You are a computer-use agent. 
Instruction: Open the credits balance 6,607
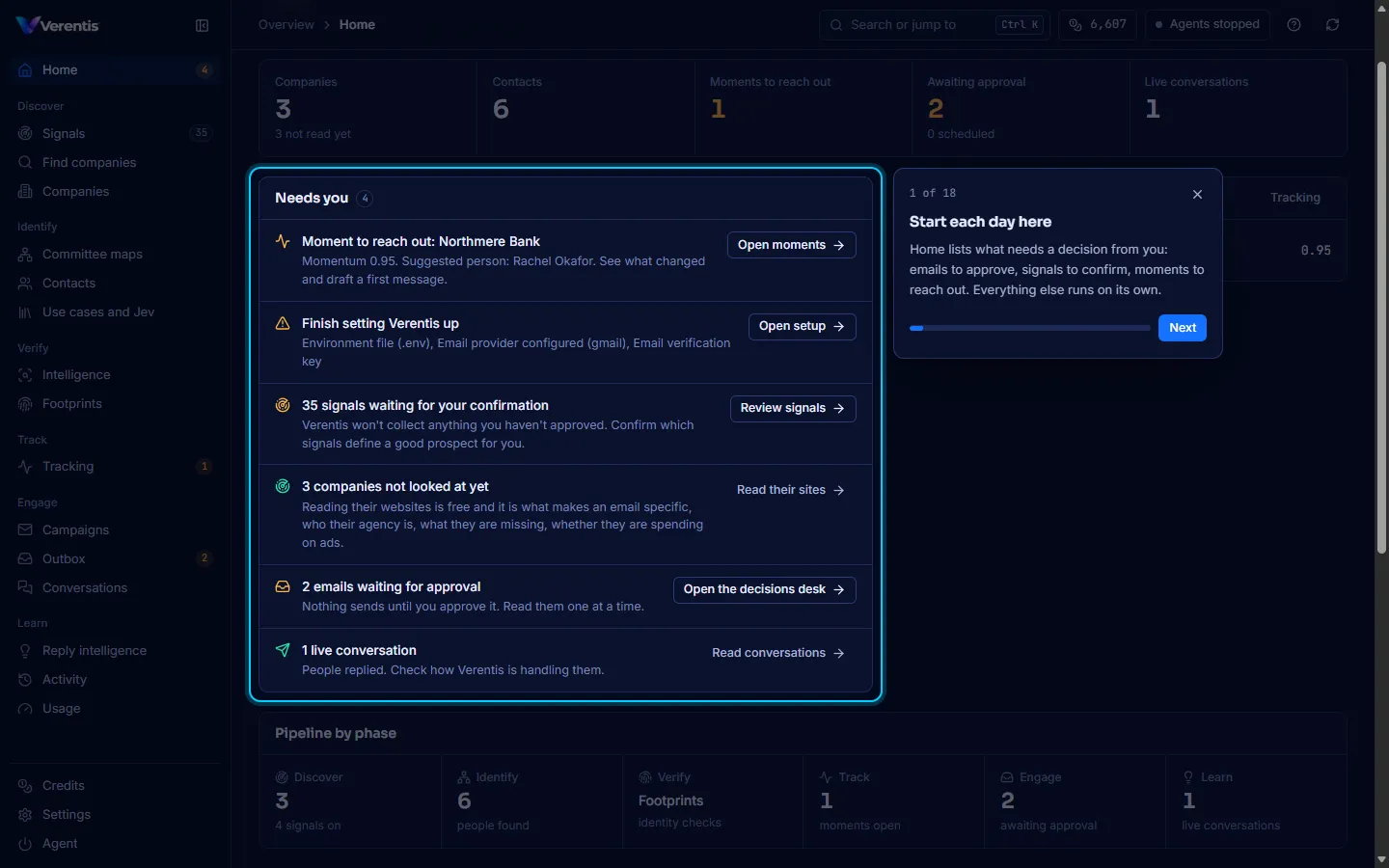click(x=1098, y=25)
